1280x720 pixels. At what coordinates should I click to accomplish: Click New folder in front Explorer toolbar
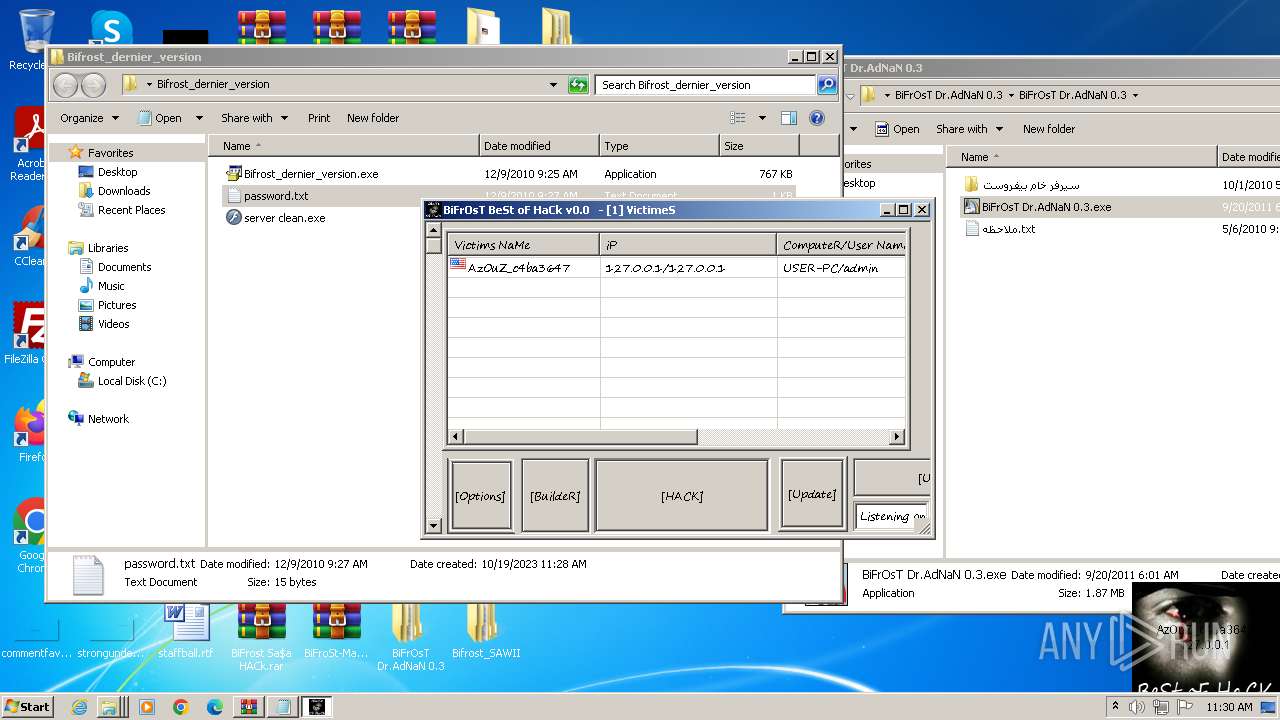[373, 118]
